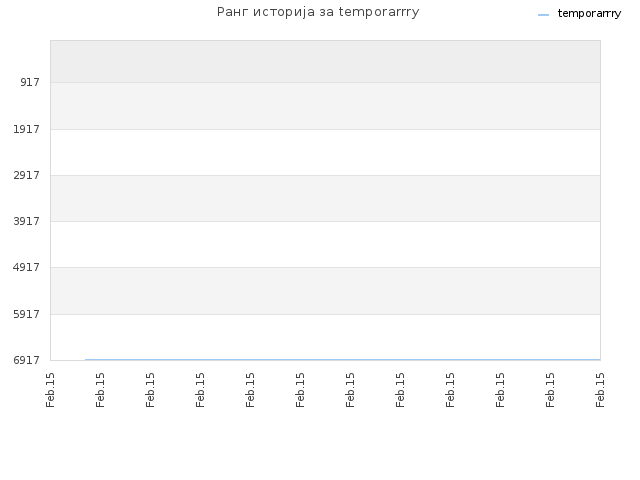The height and width of the screenshot is (480, 640).
Task: Click the leftmost Feb.15 x-axis label
Action: [x=50, y=390]
